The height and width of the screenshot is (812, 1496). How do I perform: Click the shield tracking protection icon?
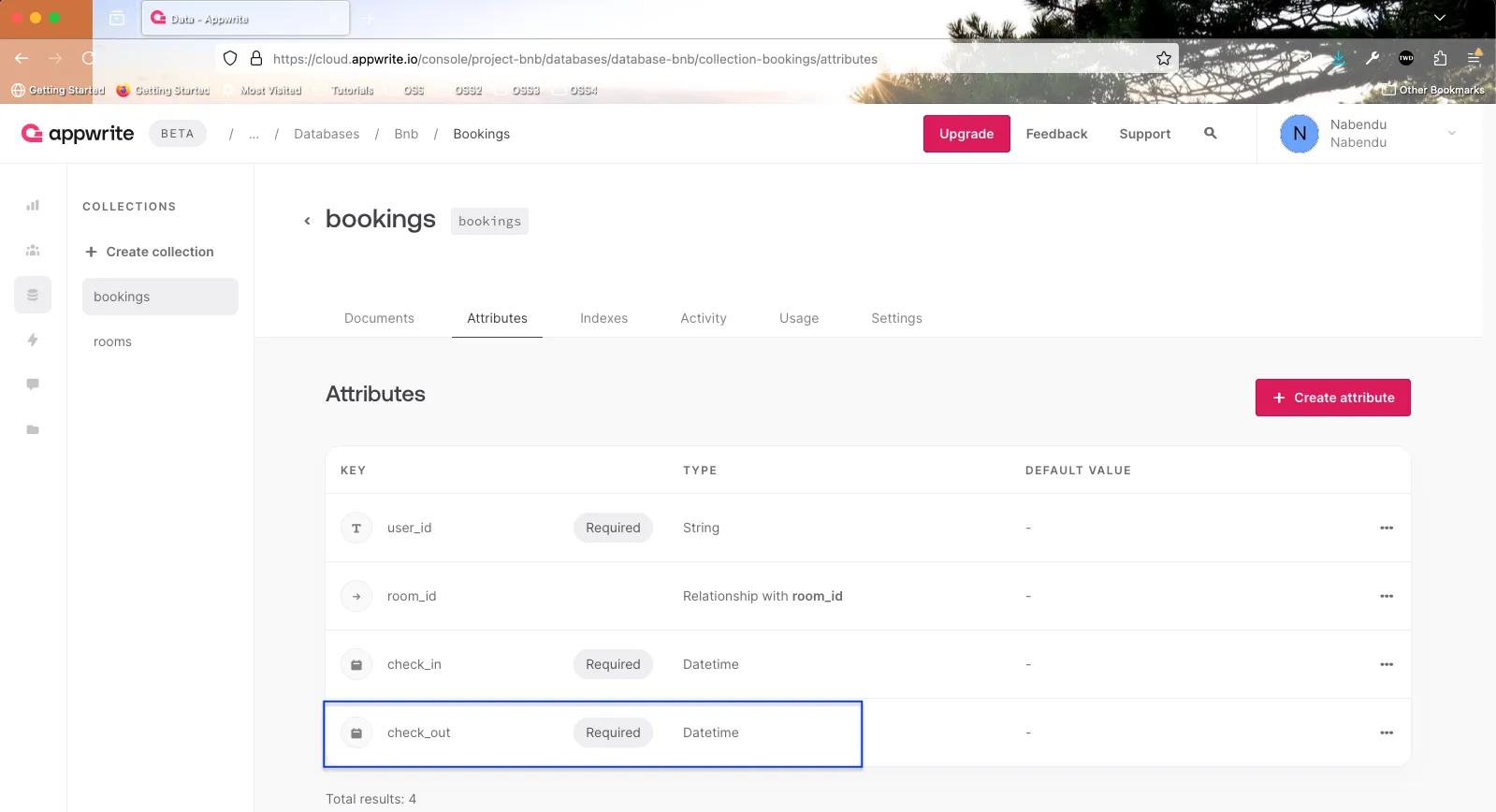tap(230, 58)
